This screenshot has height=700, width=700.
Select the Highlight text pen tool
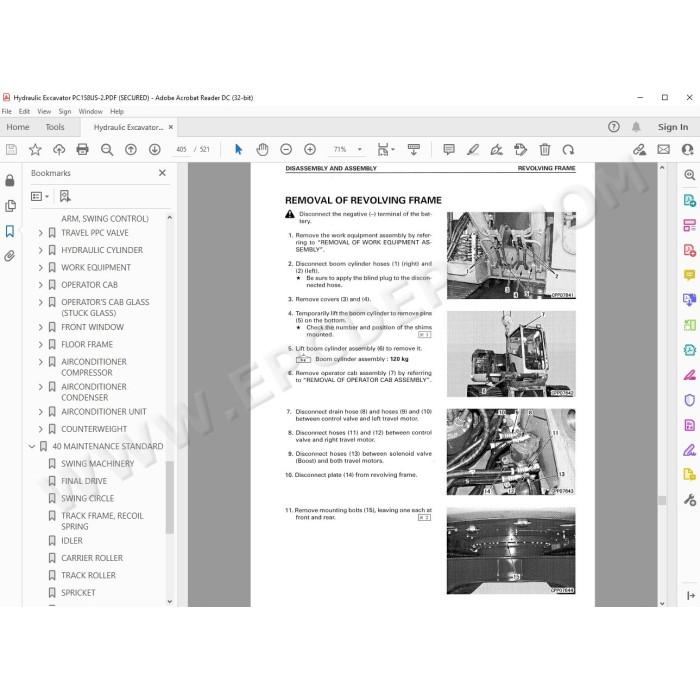pos(473,150)
